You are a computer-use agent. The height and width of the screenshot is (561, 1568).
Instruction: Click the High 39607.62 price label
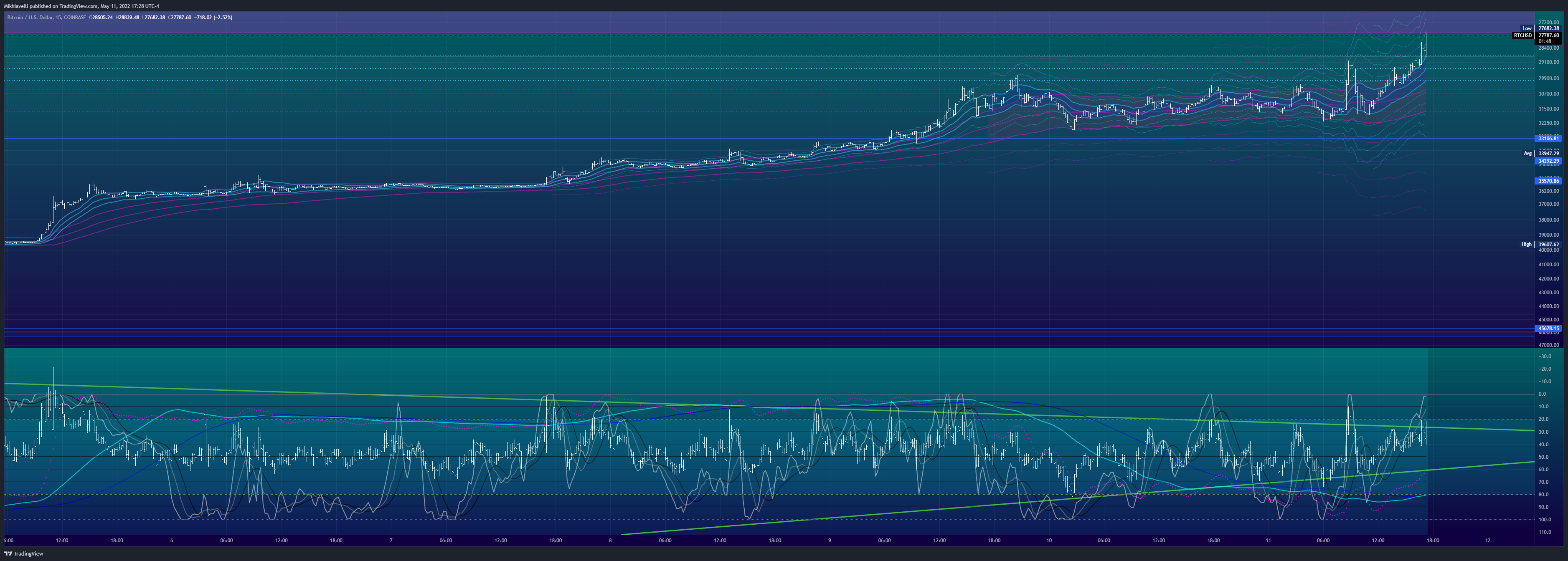pos(1540,245)
